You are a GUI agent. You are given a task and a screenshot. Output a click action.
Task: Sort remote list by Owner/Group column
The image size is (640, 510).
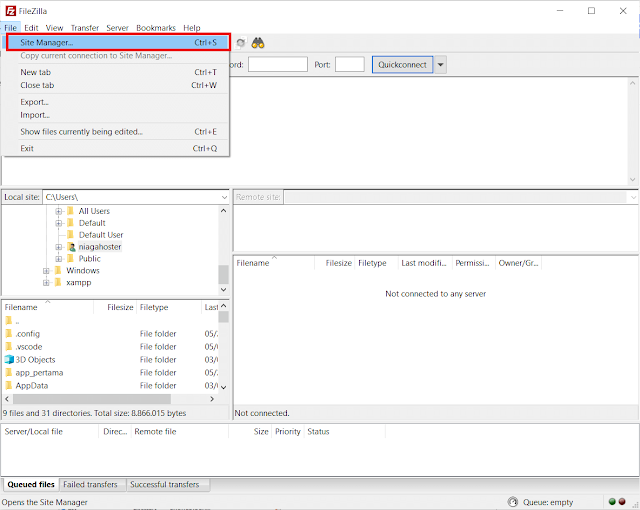click(518, 263)
